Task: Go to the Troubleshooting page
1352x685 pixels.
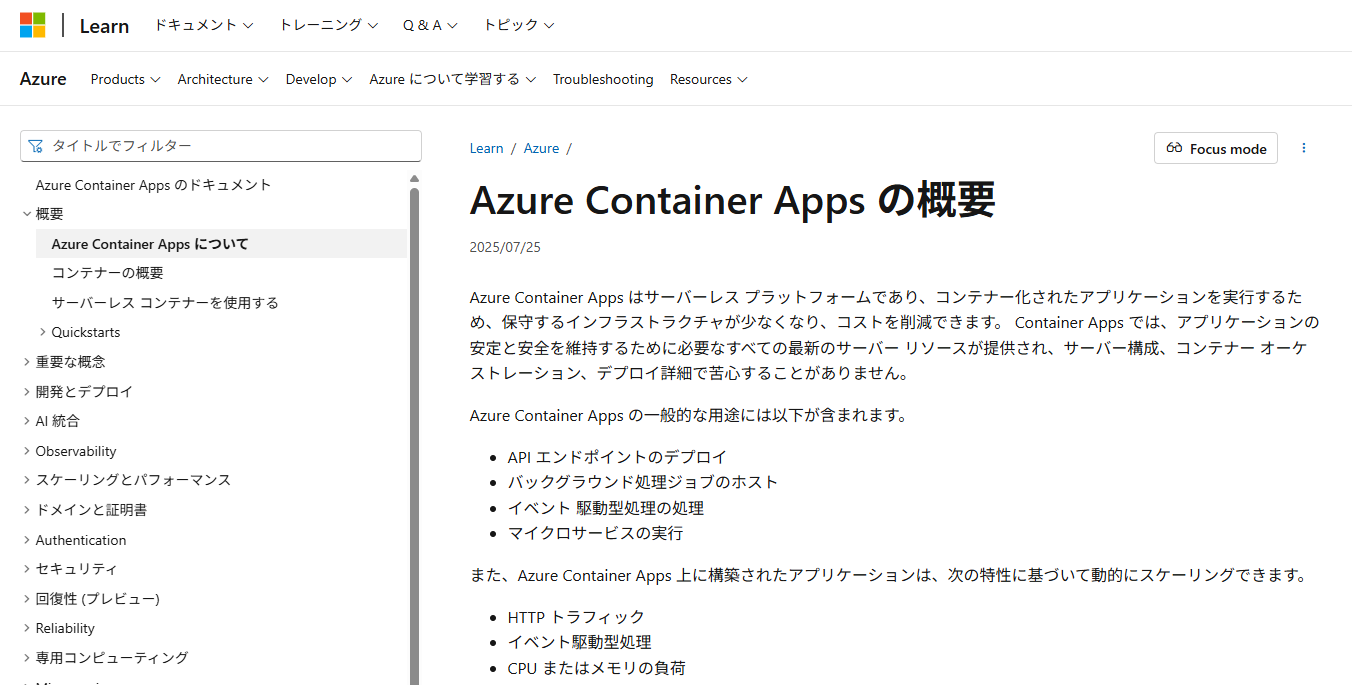Action: pos(603,79)
